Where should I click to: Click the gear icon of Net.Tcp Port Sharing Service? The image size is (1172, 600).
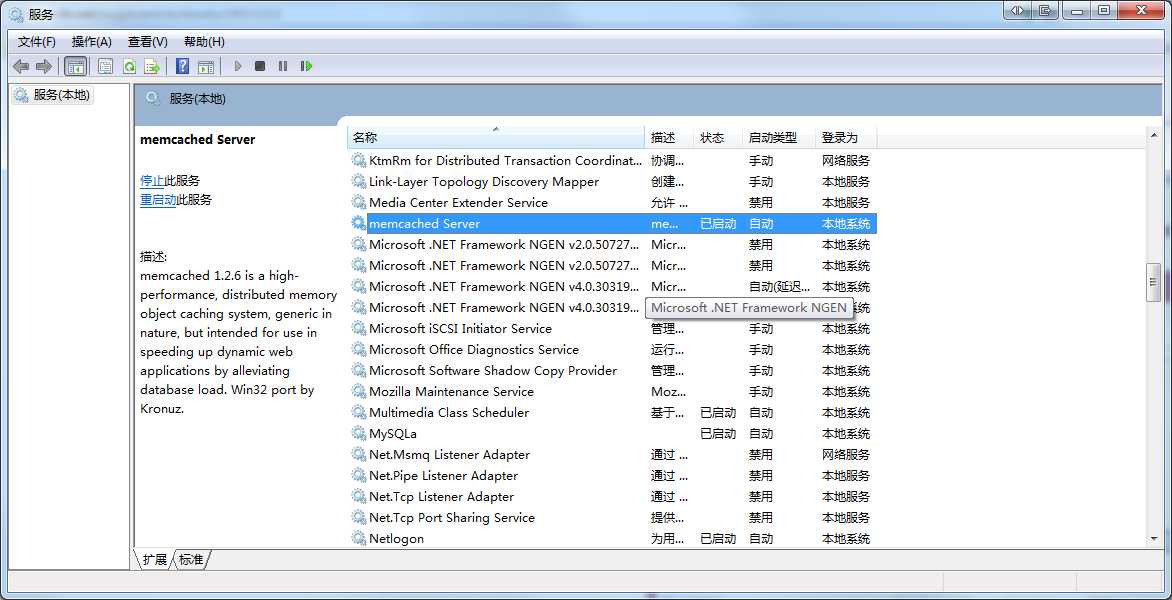(x=359, y=518)
